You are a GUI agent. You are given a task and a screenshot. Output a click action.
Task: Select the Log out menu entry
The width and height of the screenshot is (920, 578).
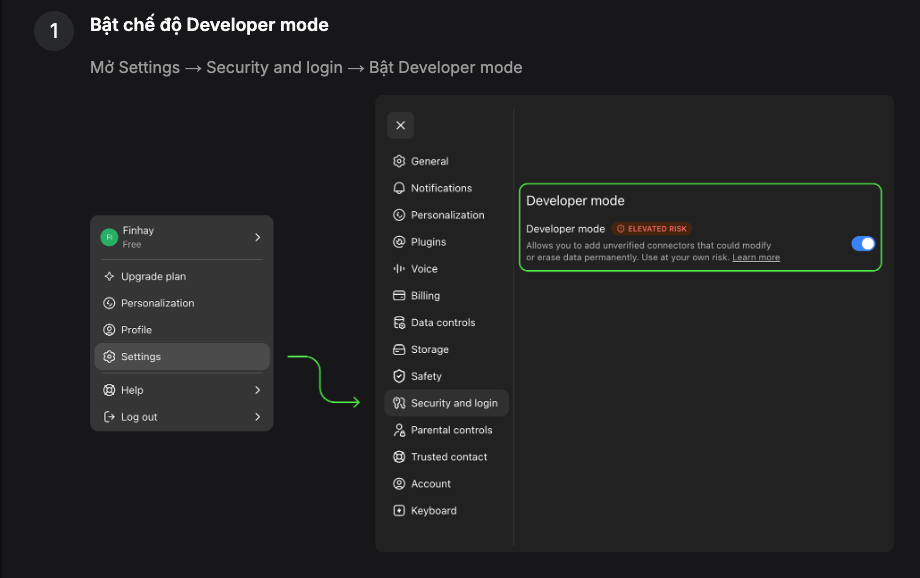[x=182, y=417]
